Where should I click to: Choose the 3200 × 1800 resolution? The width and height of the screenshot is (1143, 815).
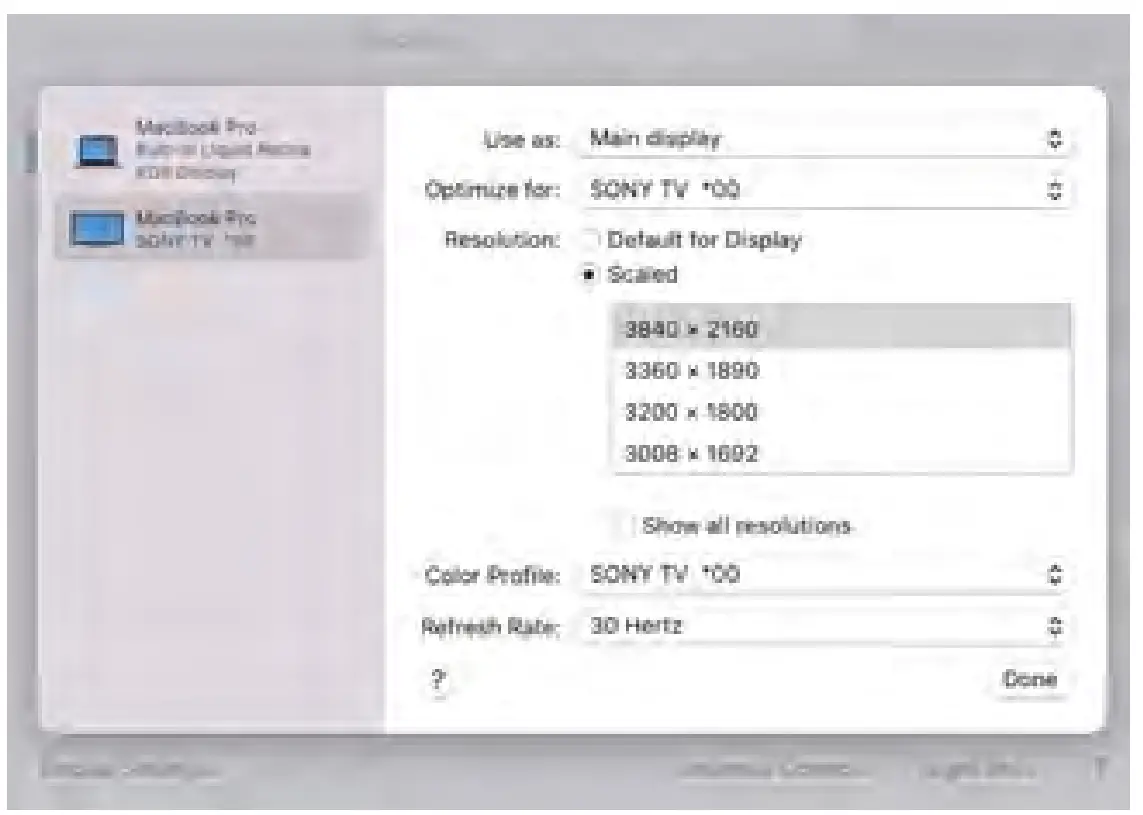[x=843, y=411]
